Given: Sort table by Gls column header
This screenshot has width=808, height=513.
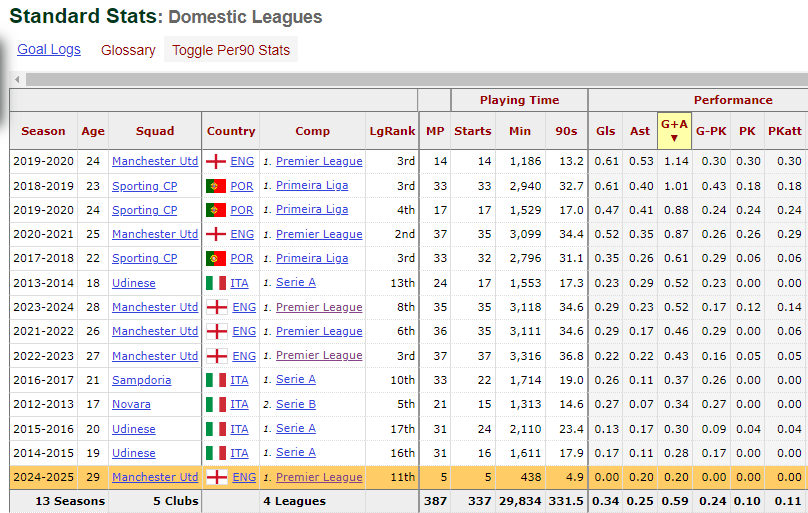Looking at the screenshot, I should point(605,131).
